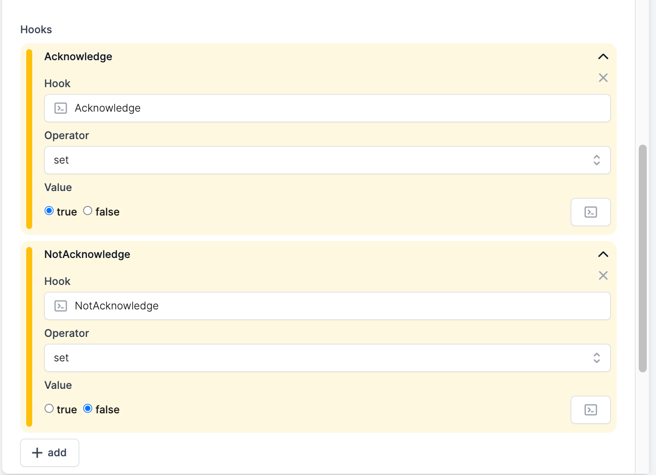Select false for NotAcknowledge value

click(x=87, y=408)
